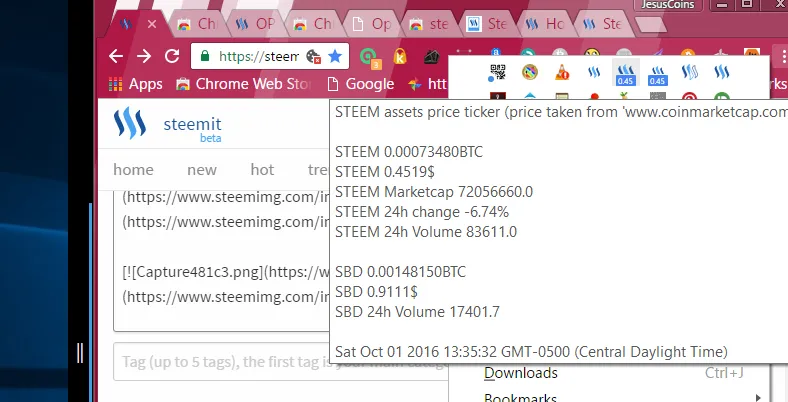Select Downloads from the Chrome menu
This screenshot has height=402, width=788.
tap(521, 373)
